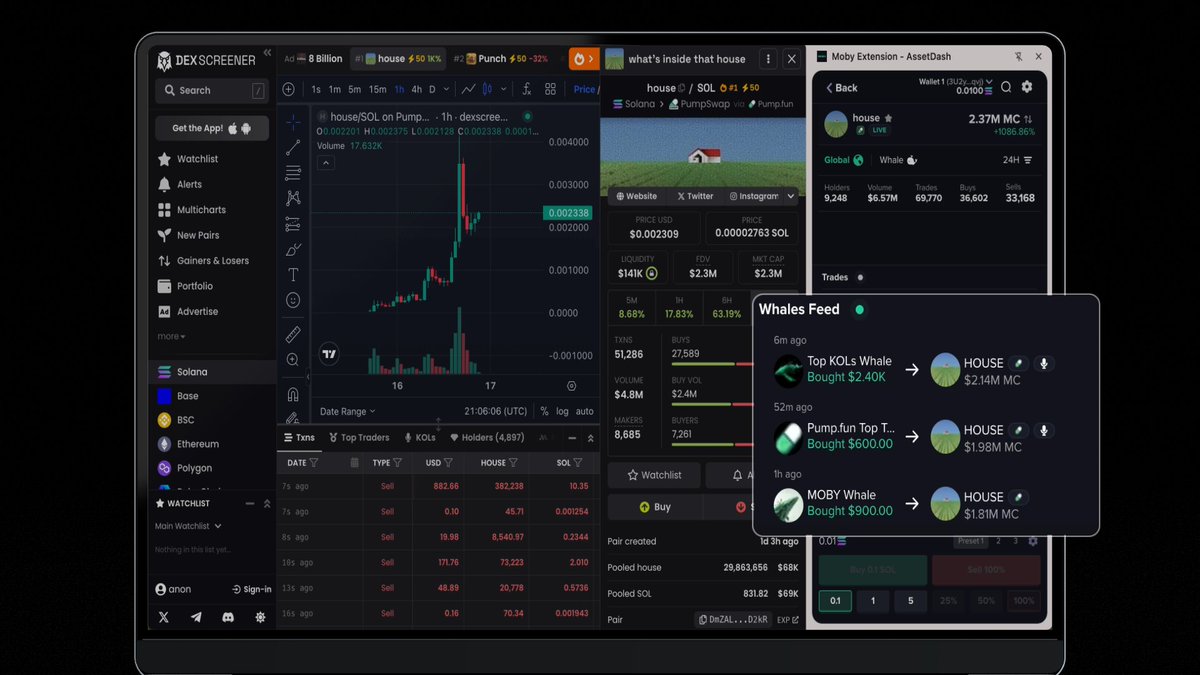Open the token panel three-dot menu
This screenshot has height=675, width=1200.
click(767, 59)
